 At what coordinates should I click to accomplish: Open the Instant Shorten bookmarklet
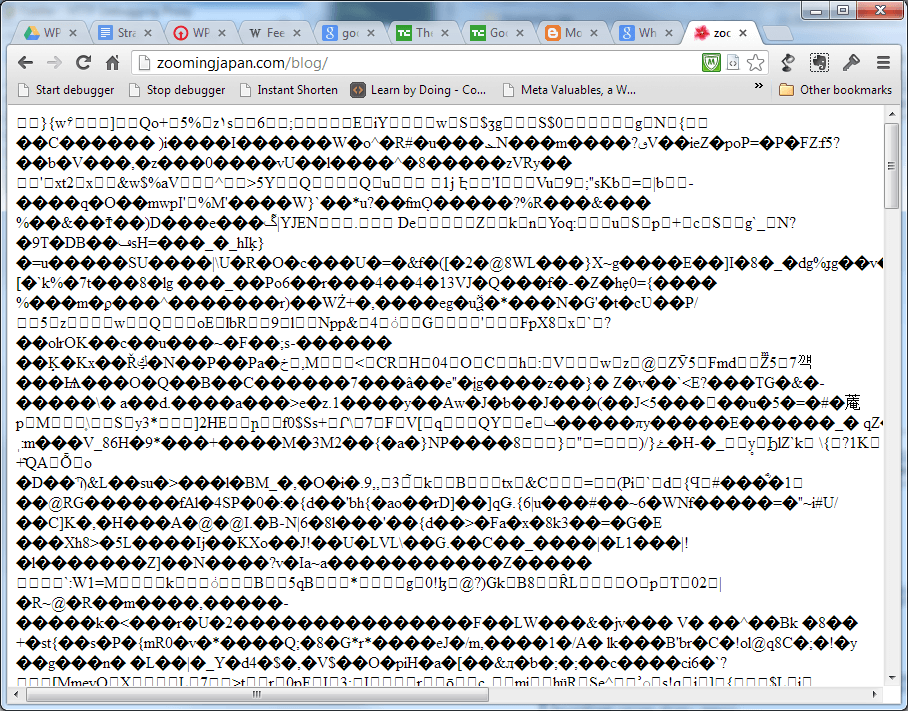[287, 89]
